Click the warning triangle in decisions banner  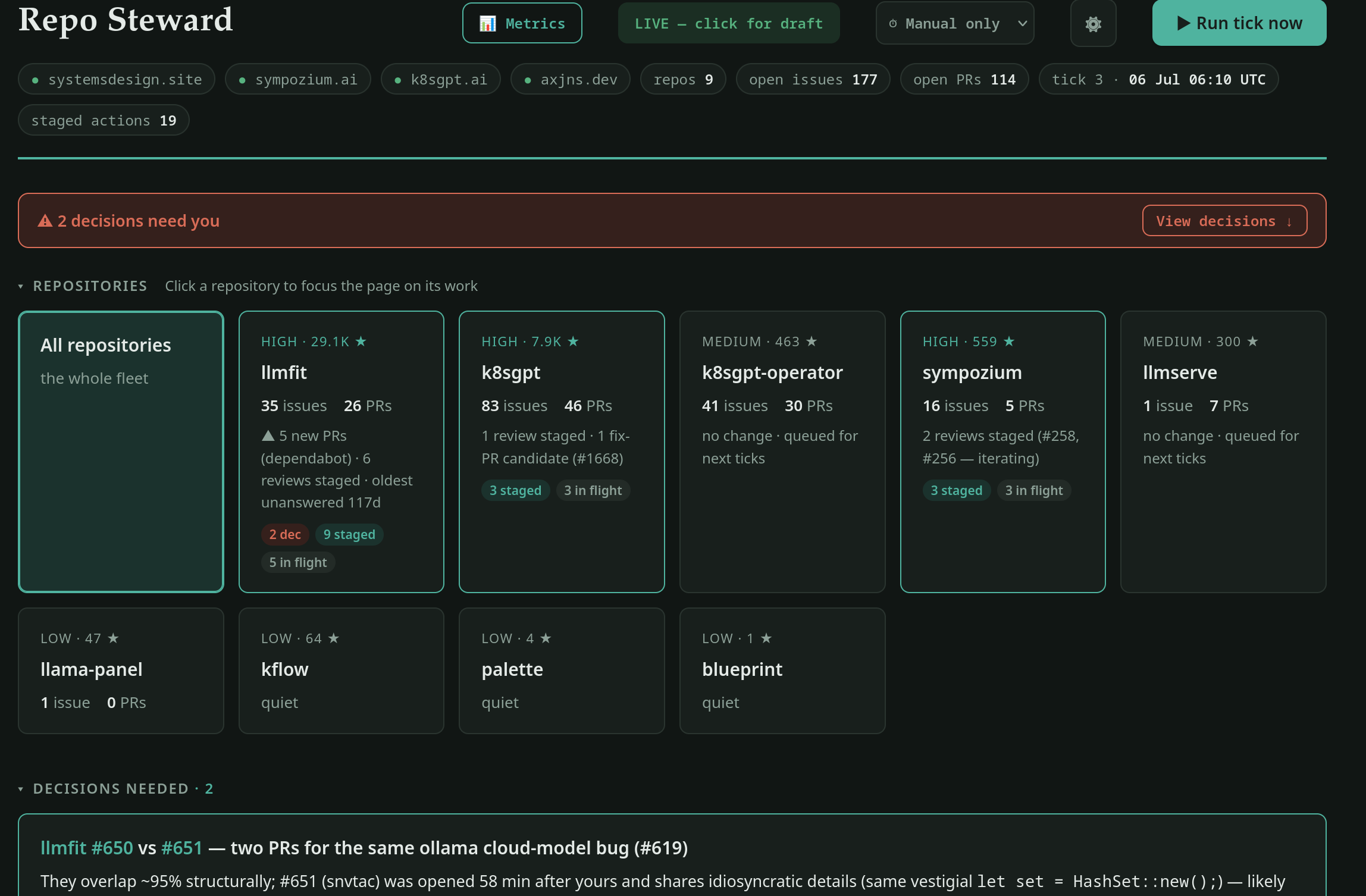tap(45, 221)
